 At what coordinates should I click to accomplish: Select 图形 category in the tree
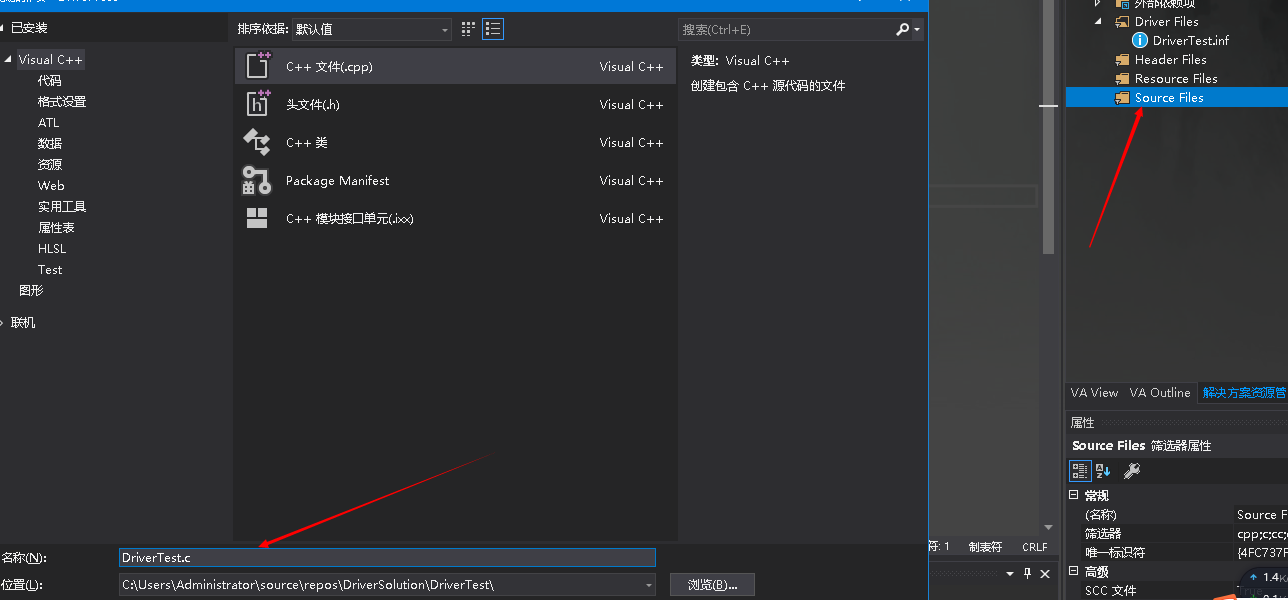pyautogui.click(x=31, y=291)
